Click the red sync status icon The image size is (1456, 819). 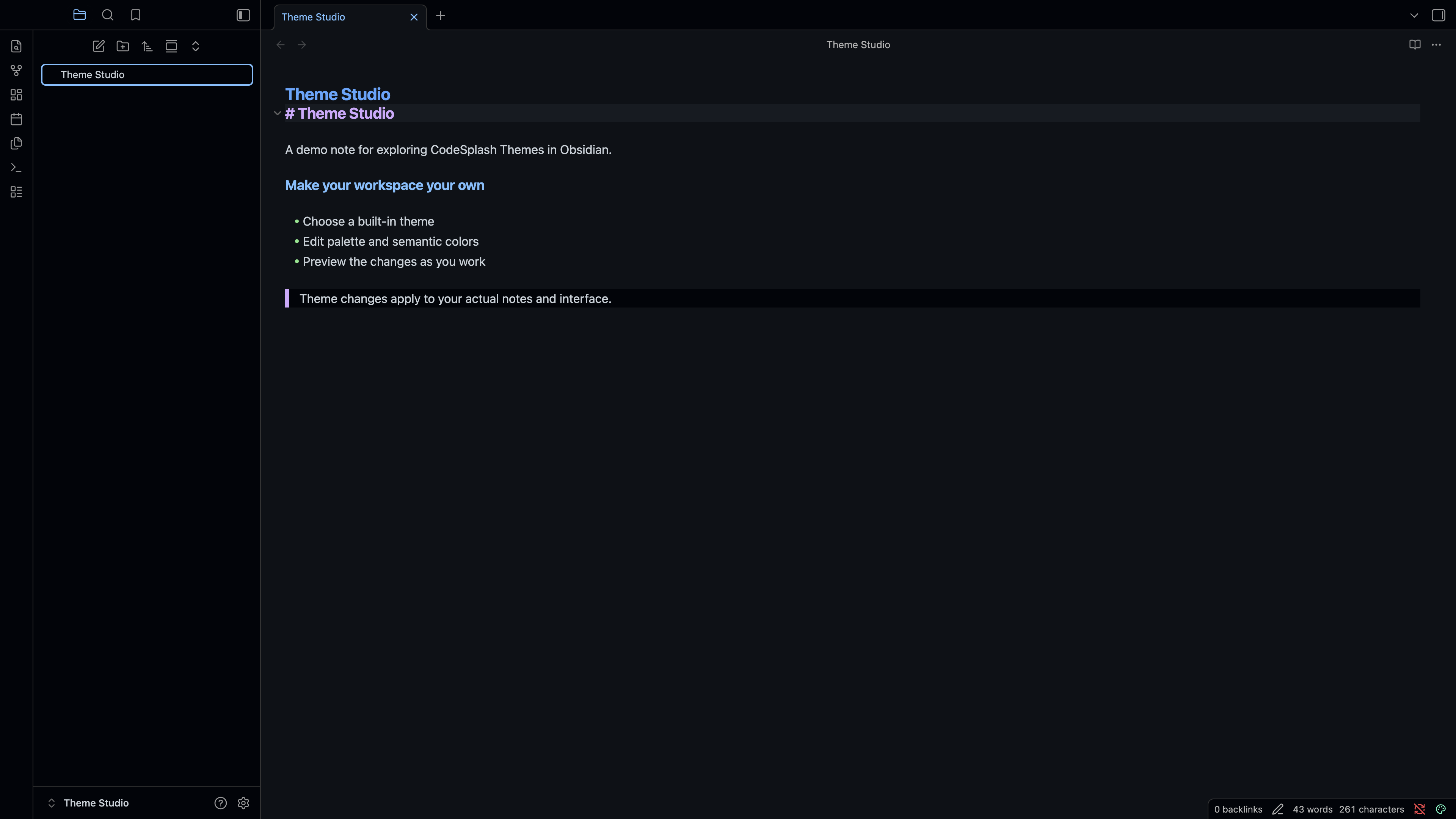coord(1419,810)
